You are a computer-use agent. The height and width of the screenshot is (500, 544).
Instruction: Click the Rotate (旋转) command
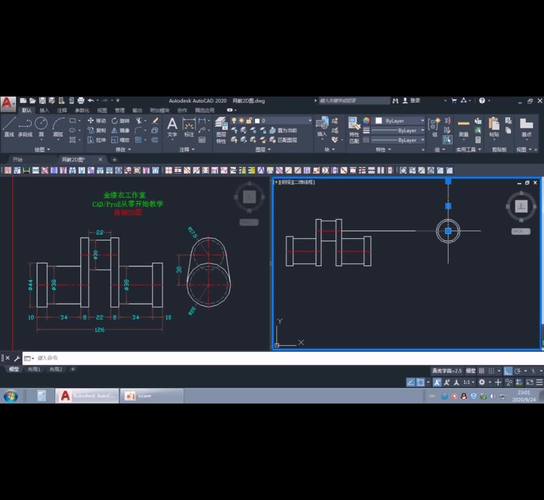tap(121, 121)
